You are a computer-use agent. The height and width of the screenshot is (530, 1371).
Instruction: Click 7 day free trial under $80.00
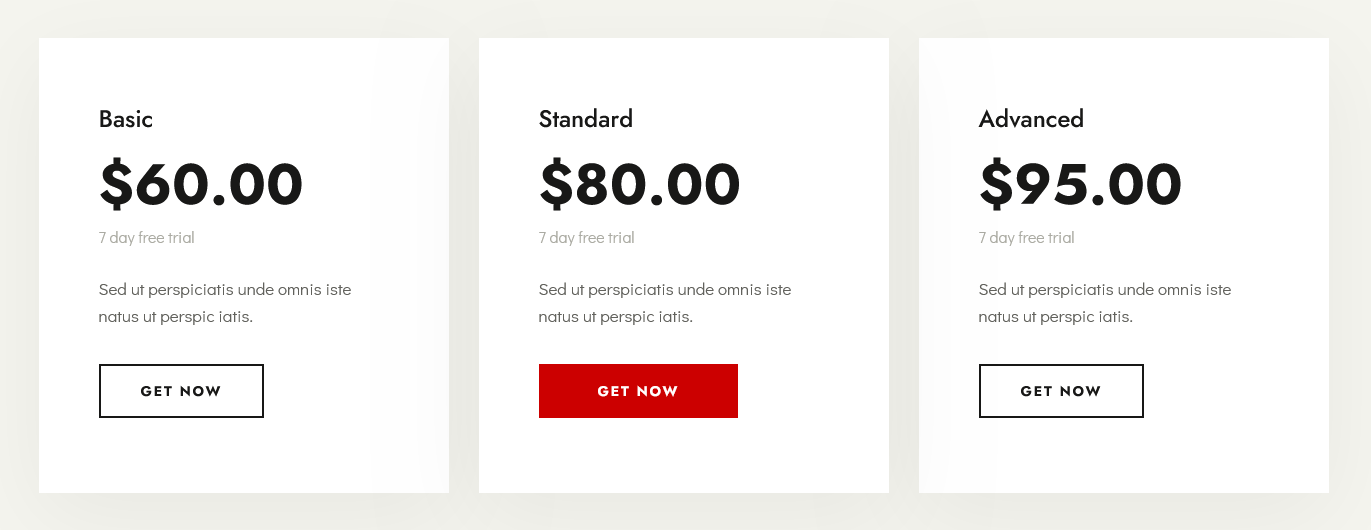[587, 237]
